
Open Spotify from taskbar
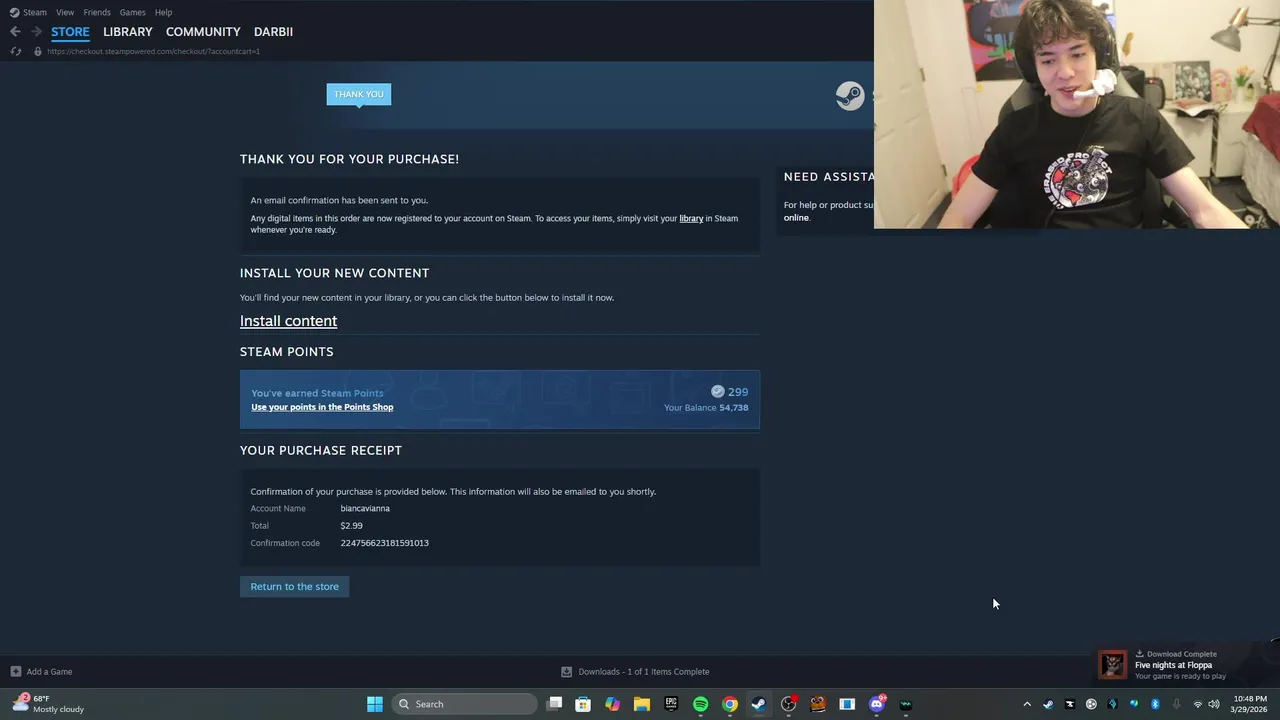[700, 704]
